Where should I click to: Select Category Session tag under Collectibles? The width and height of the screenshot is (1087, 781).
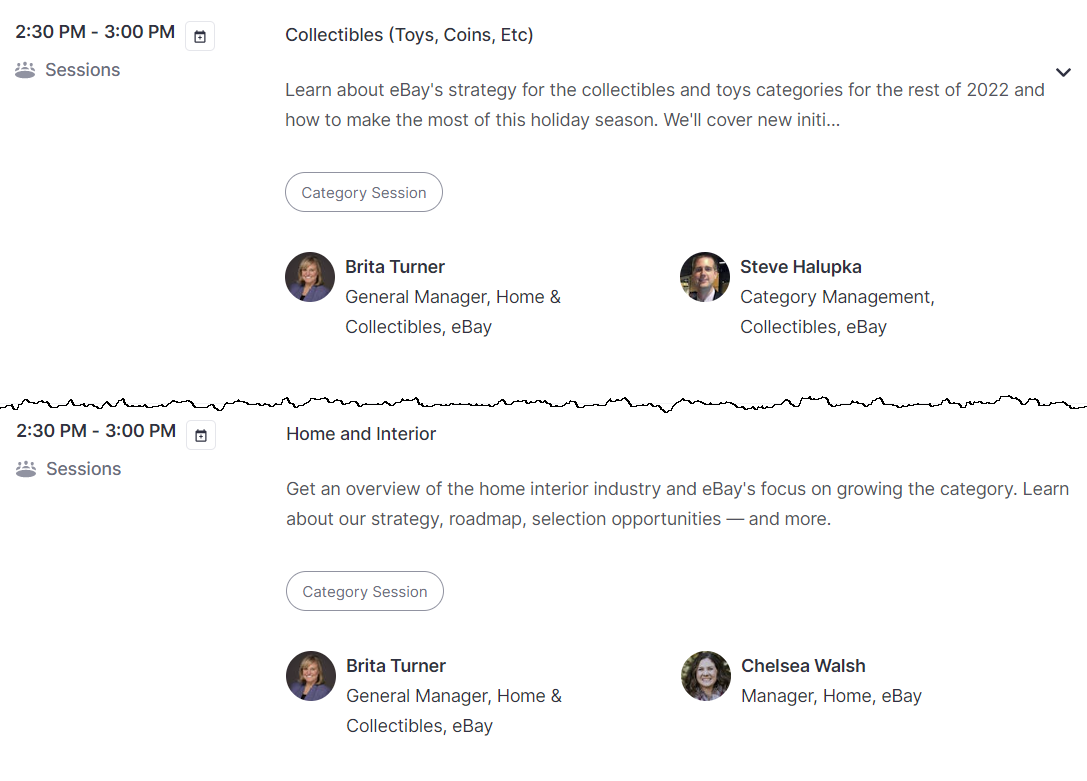[364, 192]
